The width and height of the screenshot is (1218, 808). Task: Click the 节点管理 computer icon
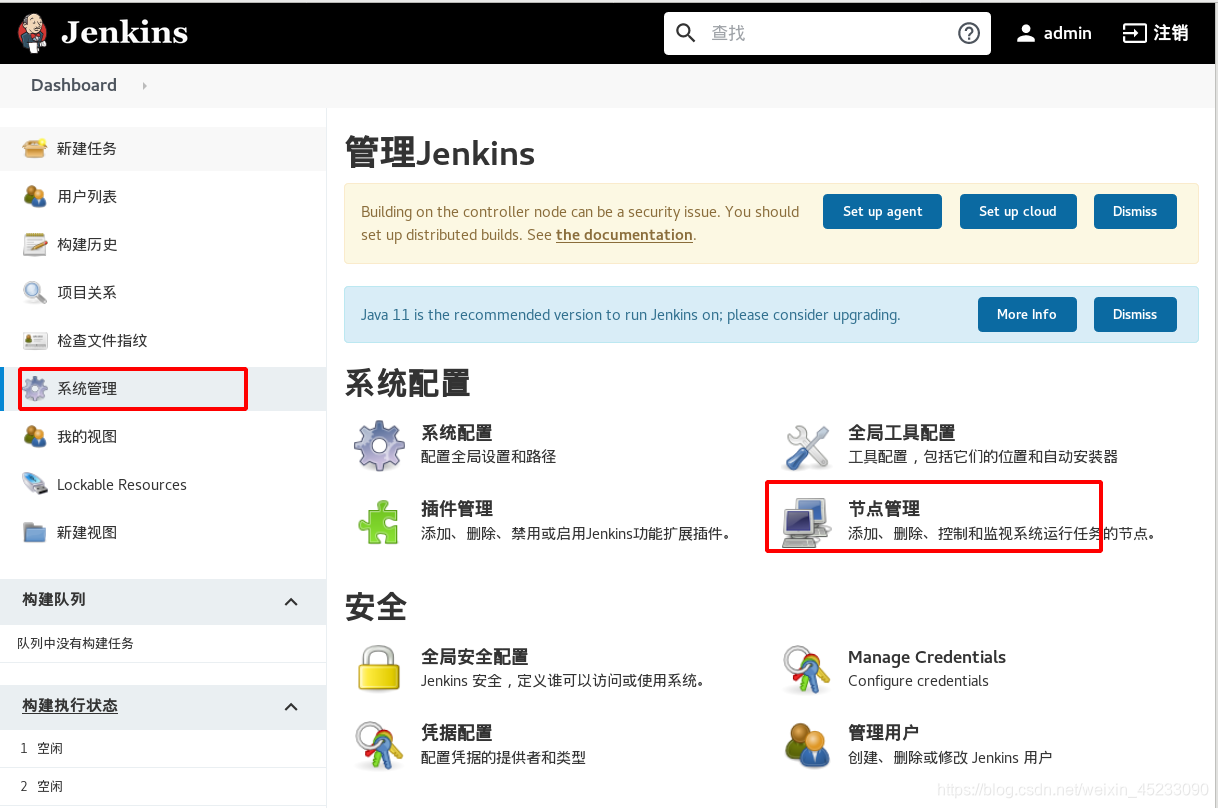click(x=807, y=521)
